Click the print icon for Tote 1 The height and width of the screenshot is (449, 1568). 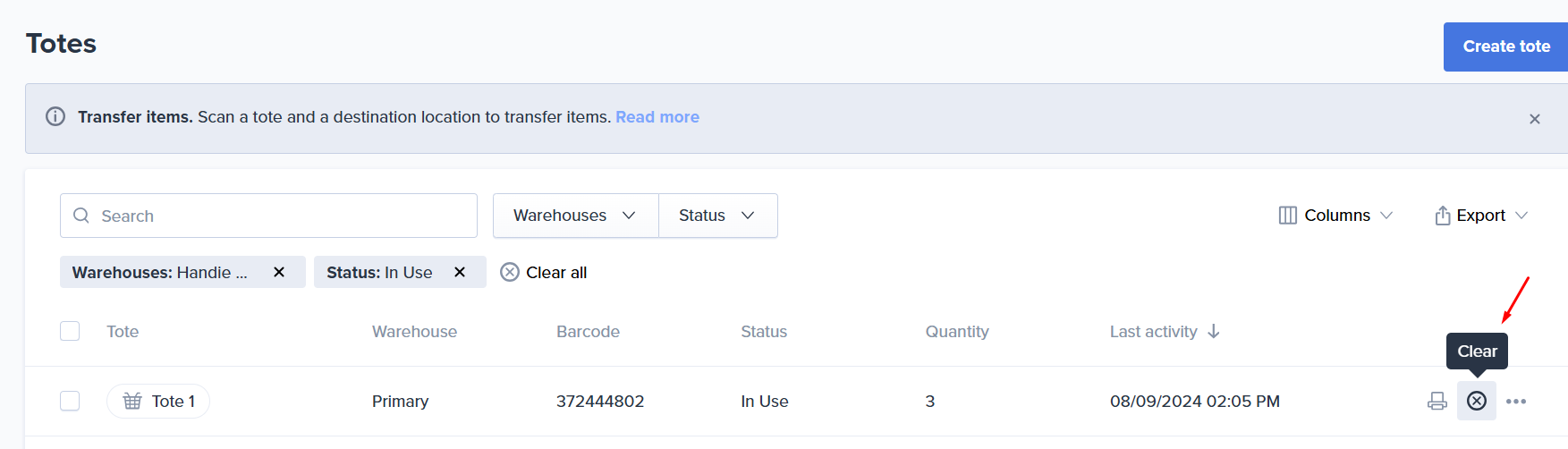[1437, 401]
